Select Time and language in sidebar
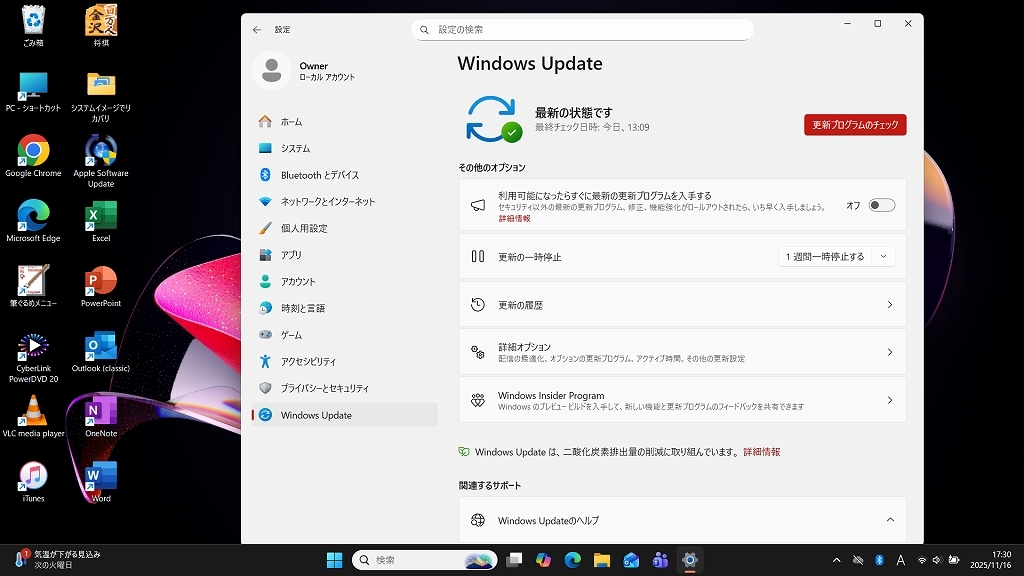1024x576 pixels. coord(345,308)
